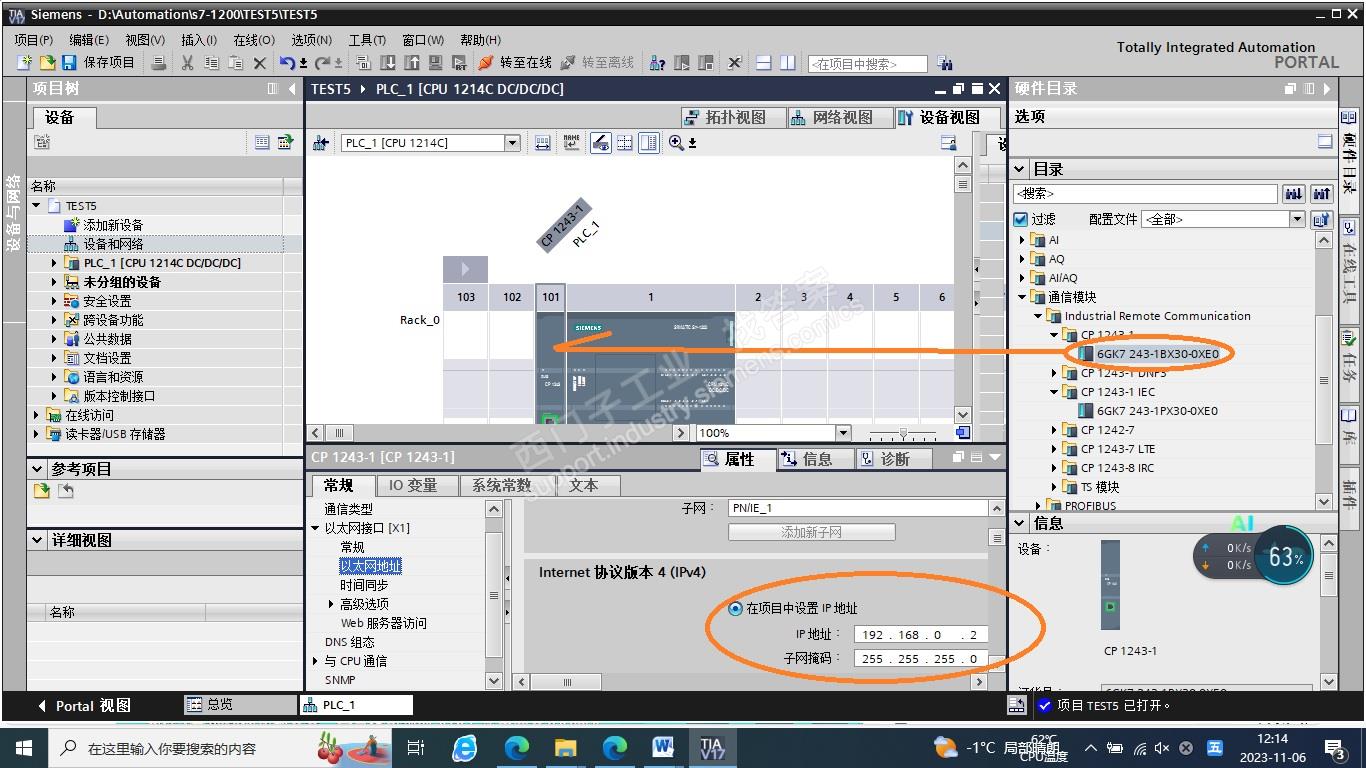Image resolution: width=1366 pixels, height=768 pixels.
Task: Switch to Portal 视图
Action: point(84,705)
